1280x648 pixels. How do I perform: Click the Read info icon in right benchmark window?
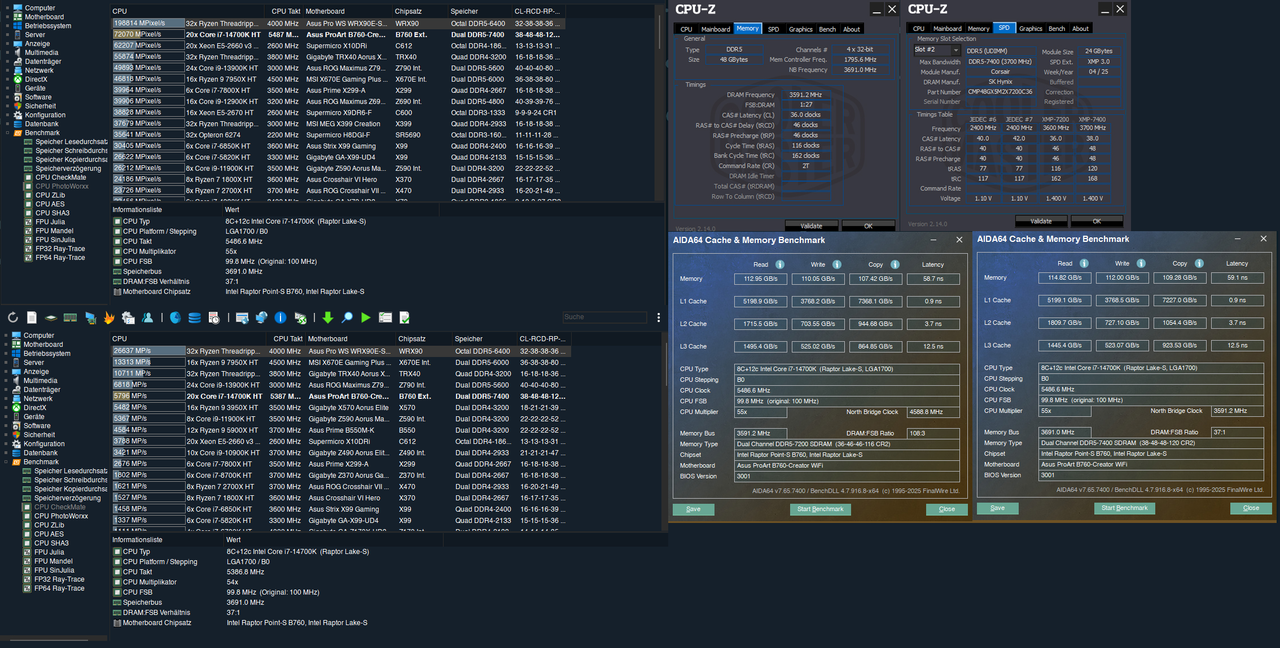pyautogui.click(x=1084, y=263)
